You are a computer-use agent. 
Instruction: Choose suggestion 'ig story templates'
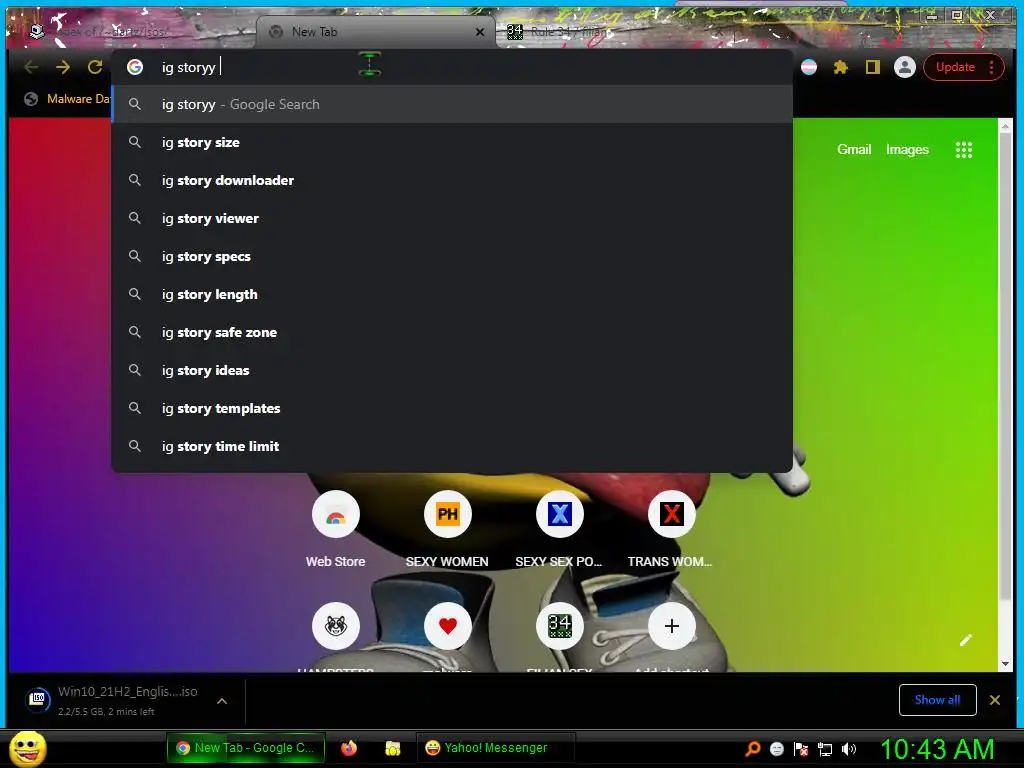(x=452, y=408)
